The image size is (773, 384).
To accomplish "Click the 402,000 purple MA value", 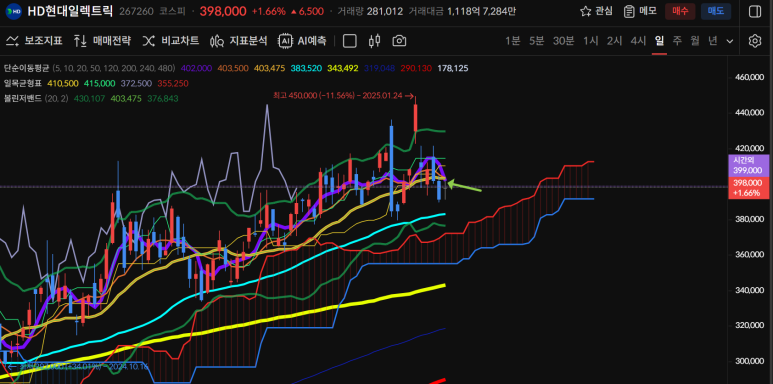I will click(197, 68).
